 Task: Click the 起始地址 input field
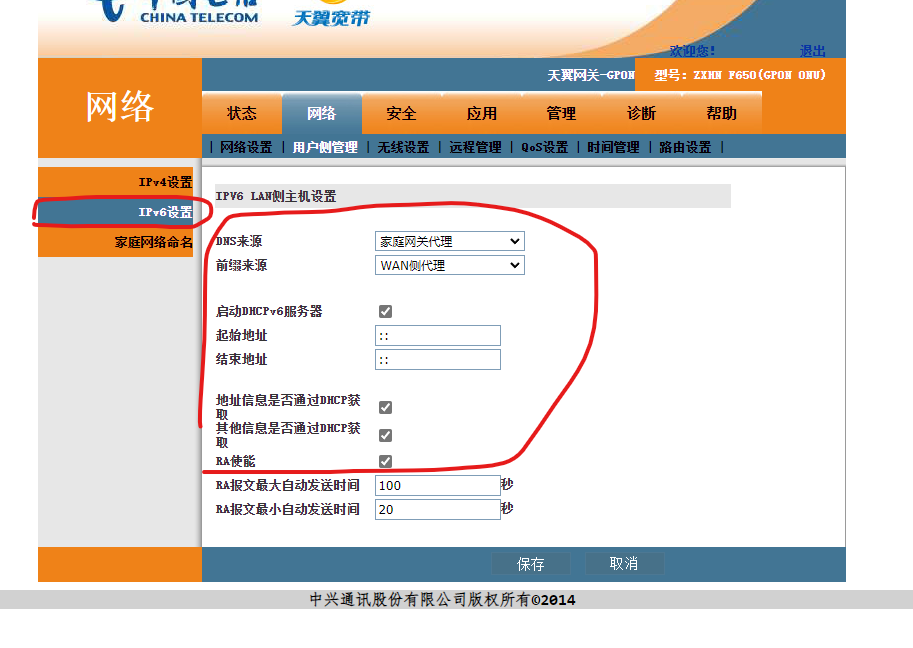(x=437, y=335)
